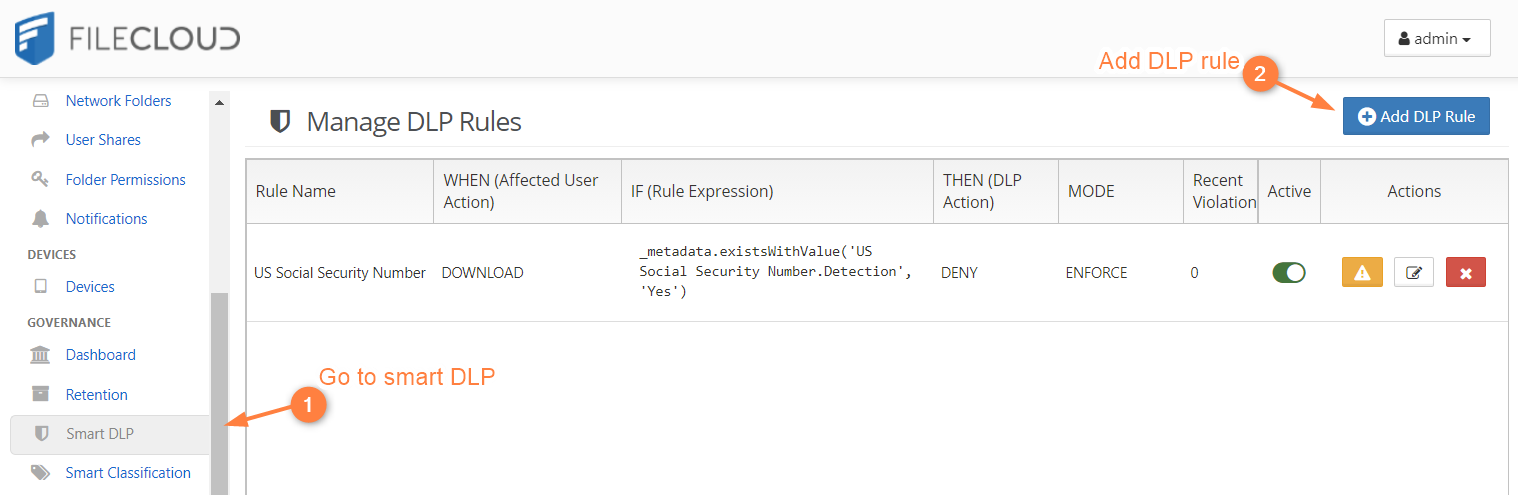Image resolution: width=1518 pixels, height=495 pixels.
Task: Click the Folder Permissions key icon
Action: tap(41, 180)
